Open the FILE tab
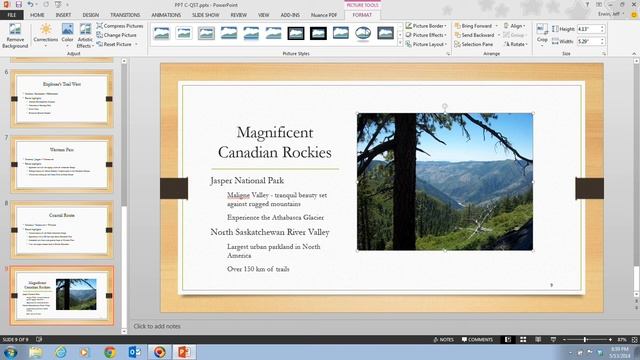640x360 pixels. pos(11,15)
